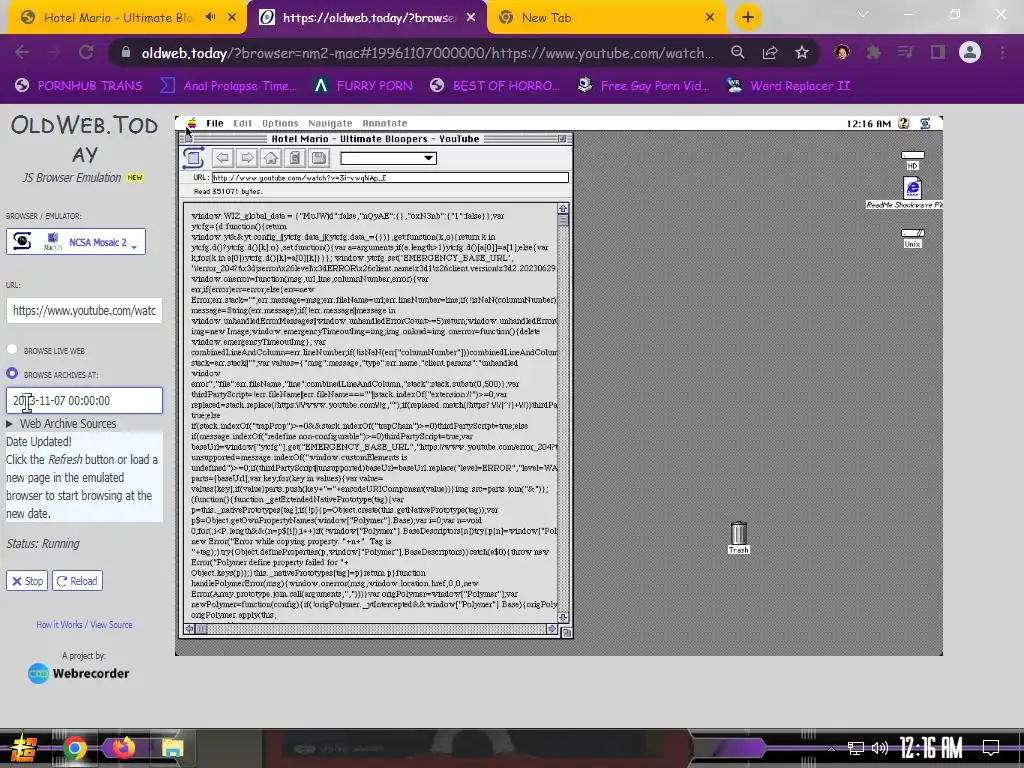
Task: Click the Reload emulator button
Action: pyautogui.click(x=78, y=581)
